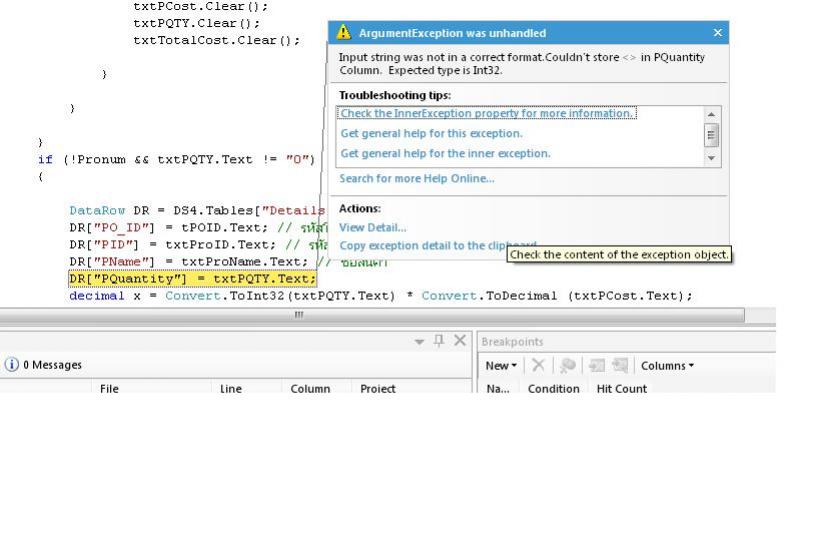The height and width of the screenshot is (550, 815).
Task: Click the 'Na...' breakpoints column header
Action: (498, 388)
